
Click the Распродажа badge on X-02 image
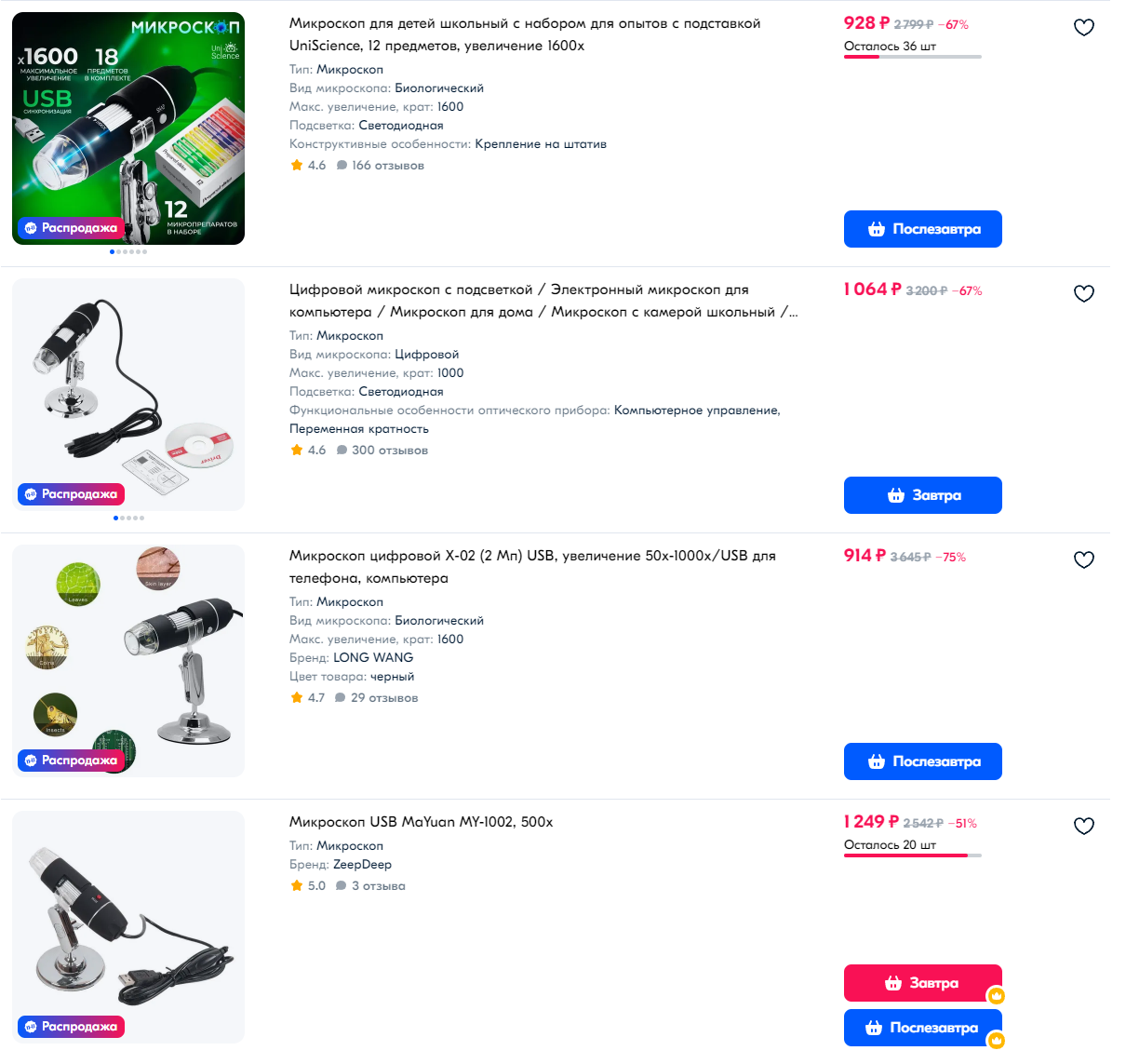[72, 761]
